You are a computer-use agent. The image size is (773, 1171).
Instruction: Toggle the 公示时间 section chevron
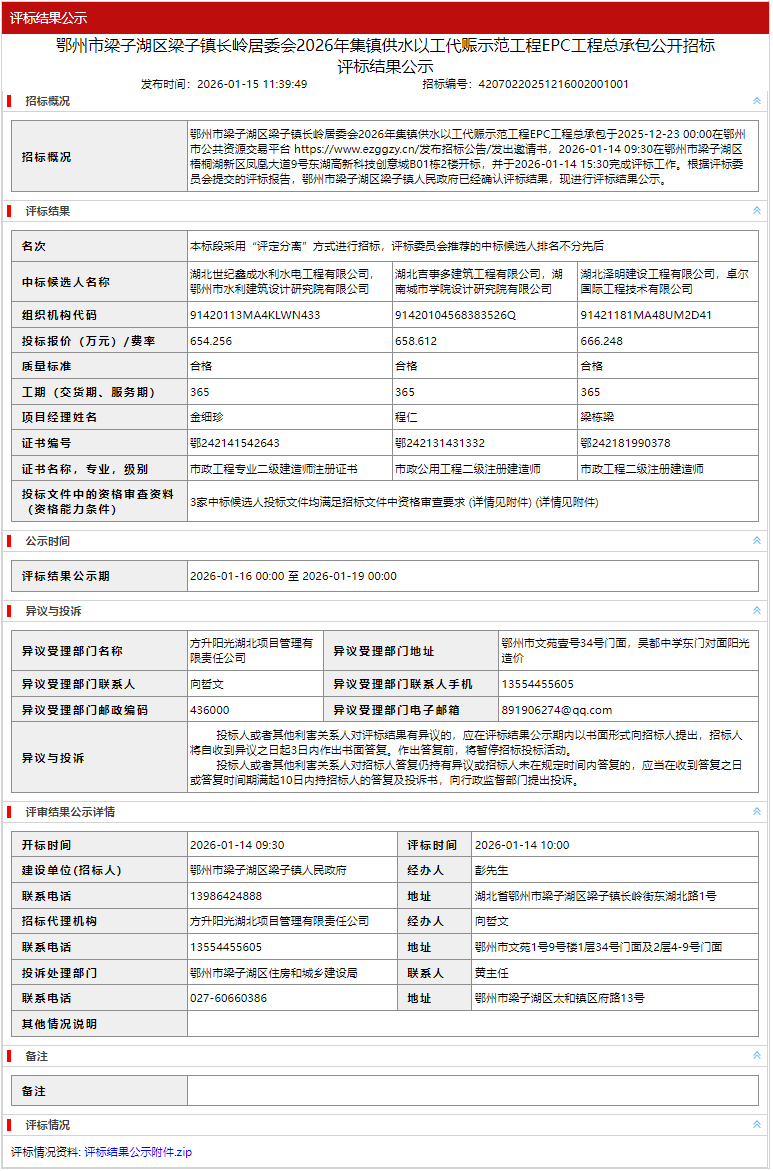(757, 541)
